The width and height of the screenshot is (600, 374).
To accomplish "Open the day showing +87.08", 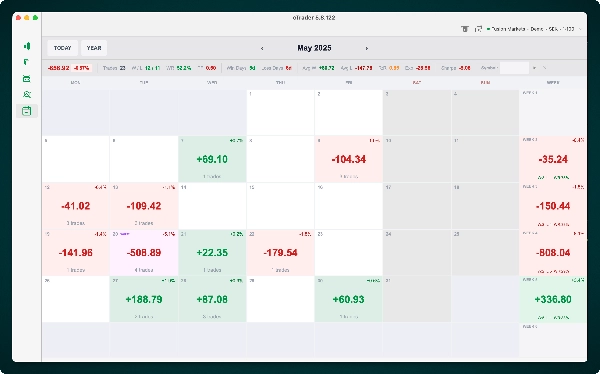I will point(212,299).
